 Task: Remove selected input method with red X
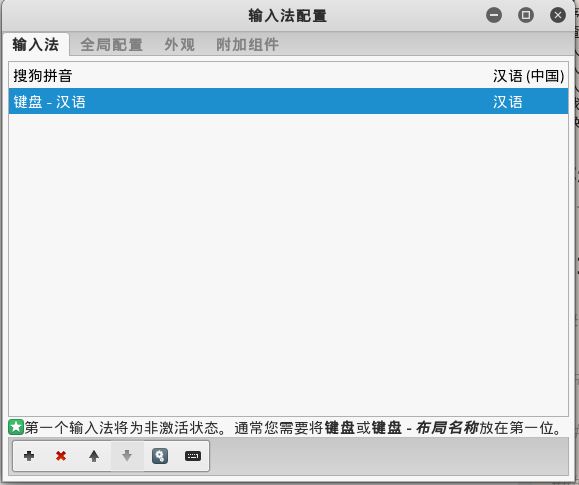[x=61, y=456]
